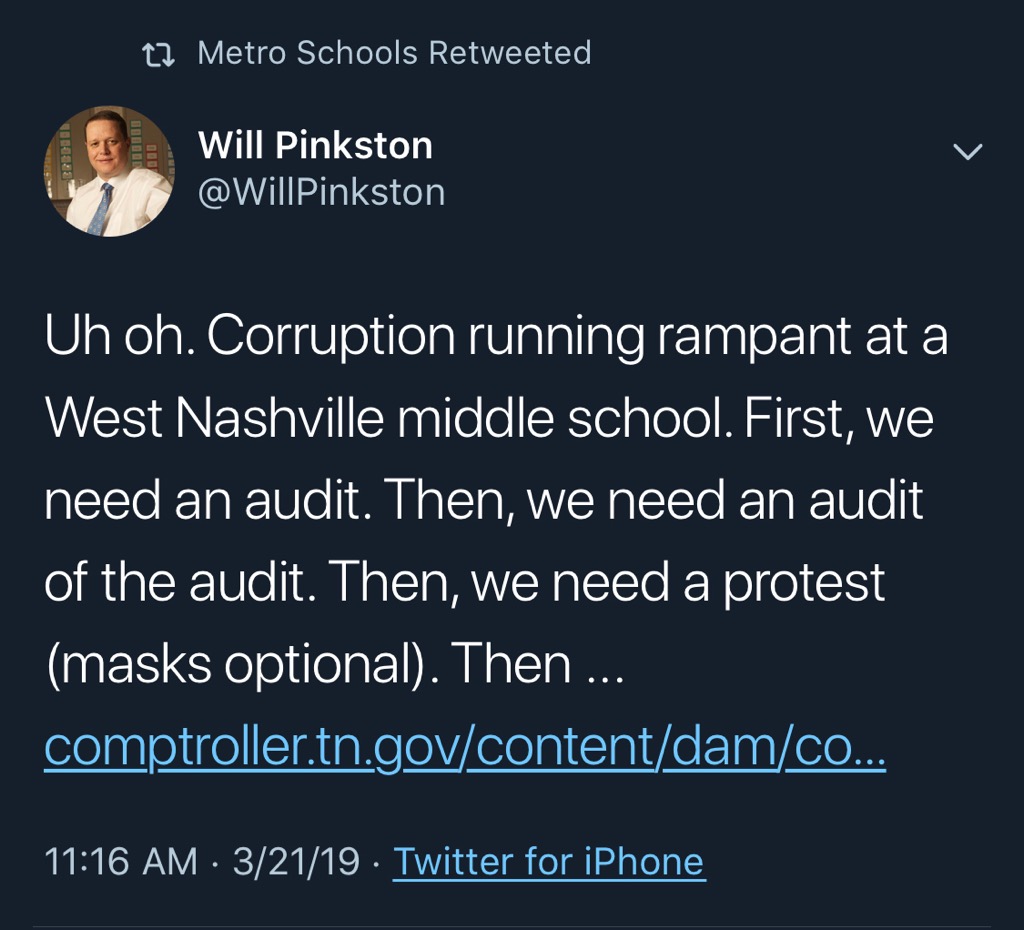Click the word 'protest' in the tweet
This screenshot has height=930, width=1024.
pos(804,582)
